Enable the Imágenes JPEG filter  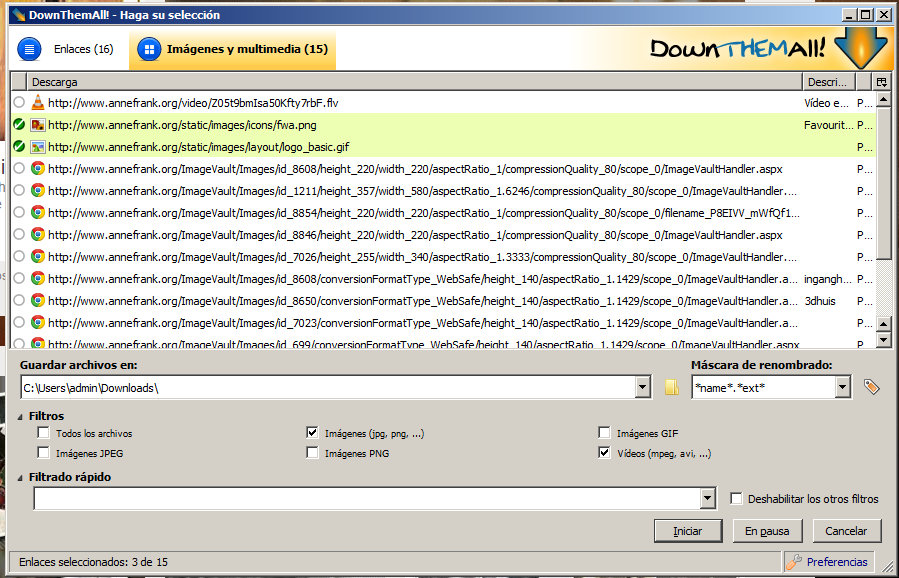click(44, 453)
